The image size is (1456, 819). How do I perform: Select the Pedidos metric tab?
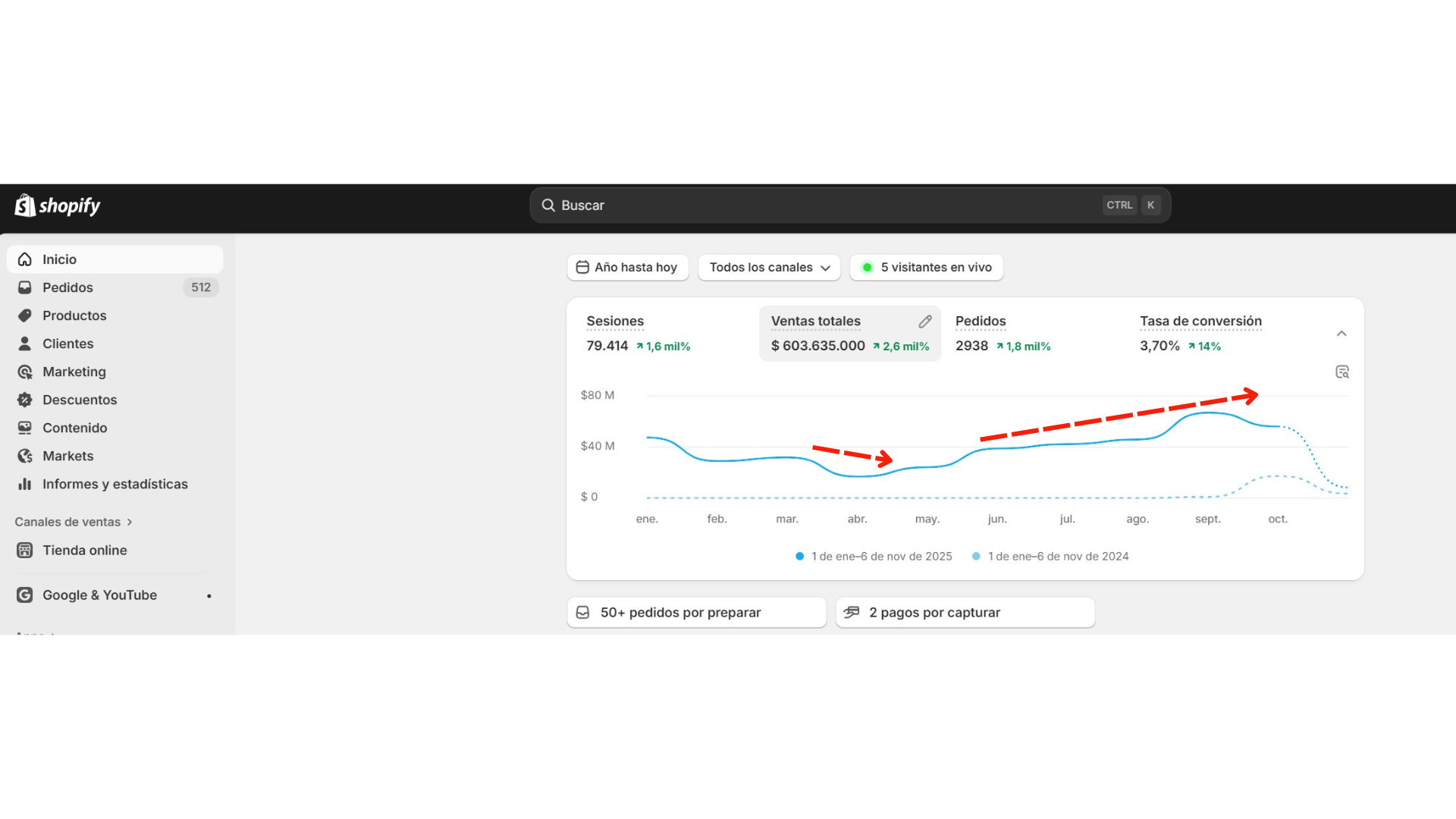point(1034,334)
